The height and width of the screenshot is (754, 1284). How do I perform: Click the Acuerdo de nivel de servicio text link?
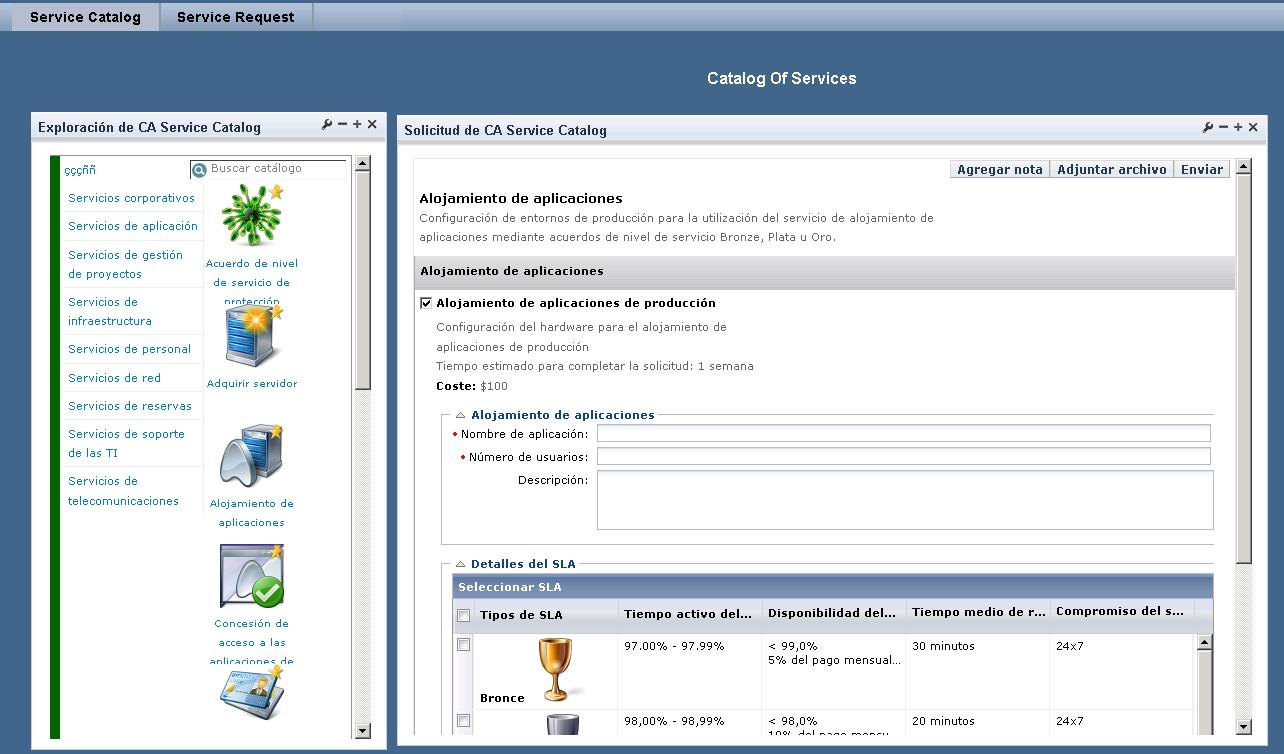click(252, 282)
